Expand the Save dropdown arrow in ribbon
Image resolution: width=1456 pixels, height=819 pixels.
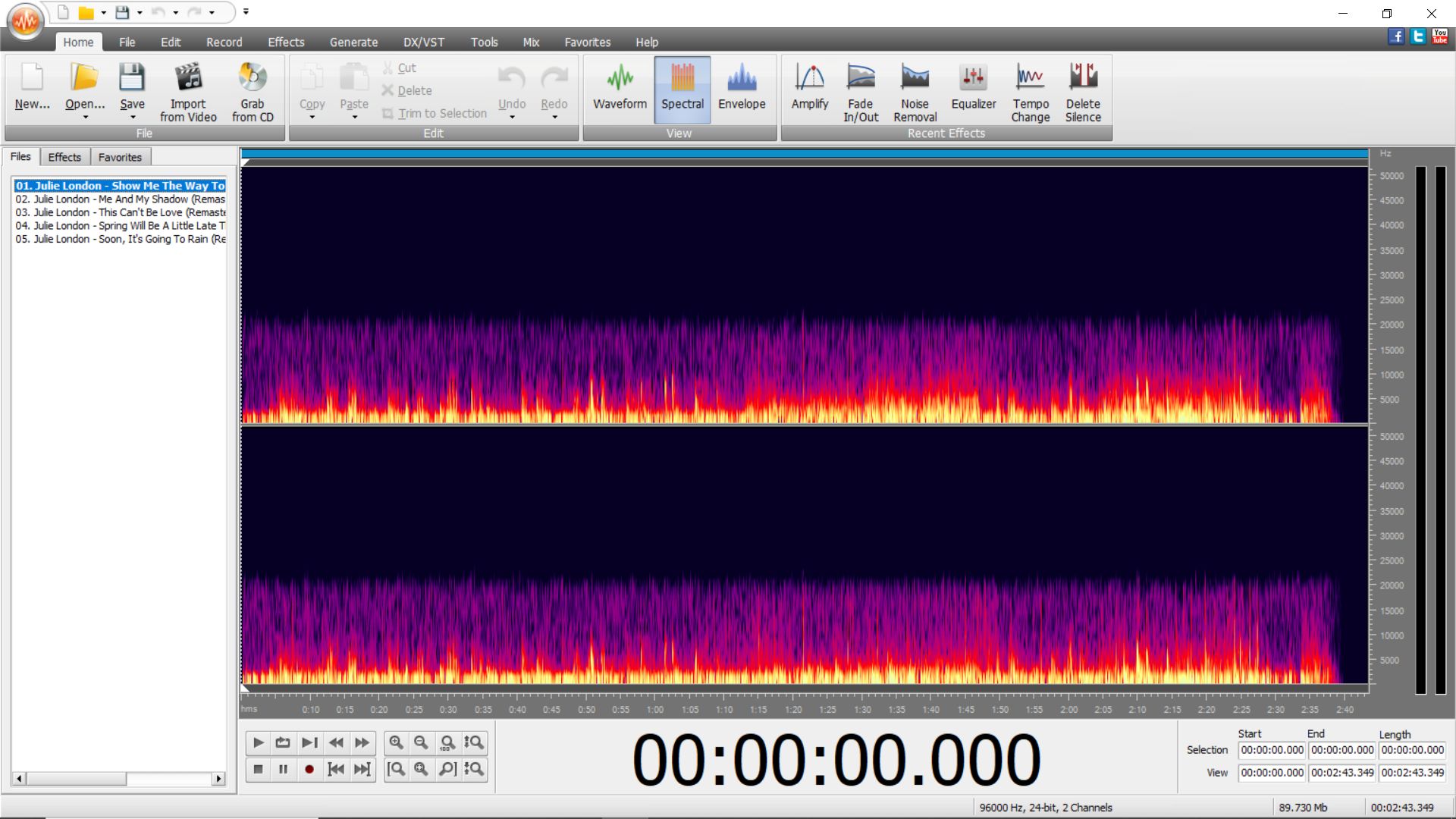tap(132, 118)
